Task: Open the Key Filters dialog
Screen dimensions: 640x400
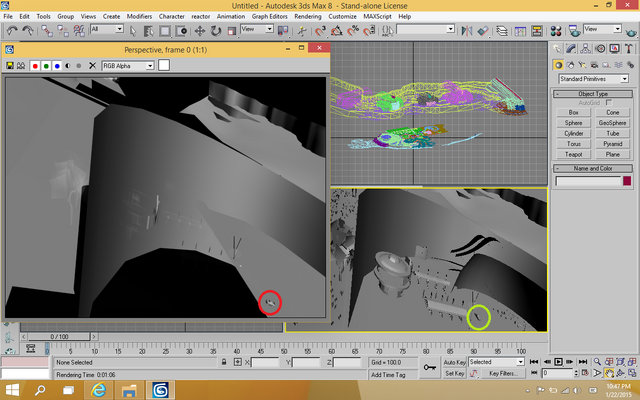Action: (x=503, y=373)
